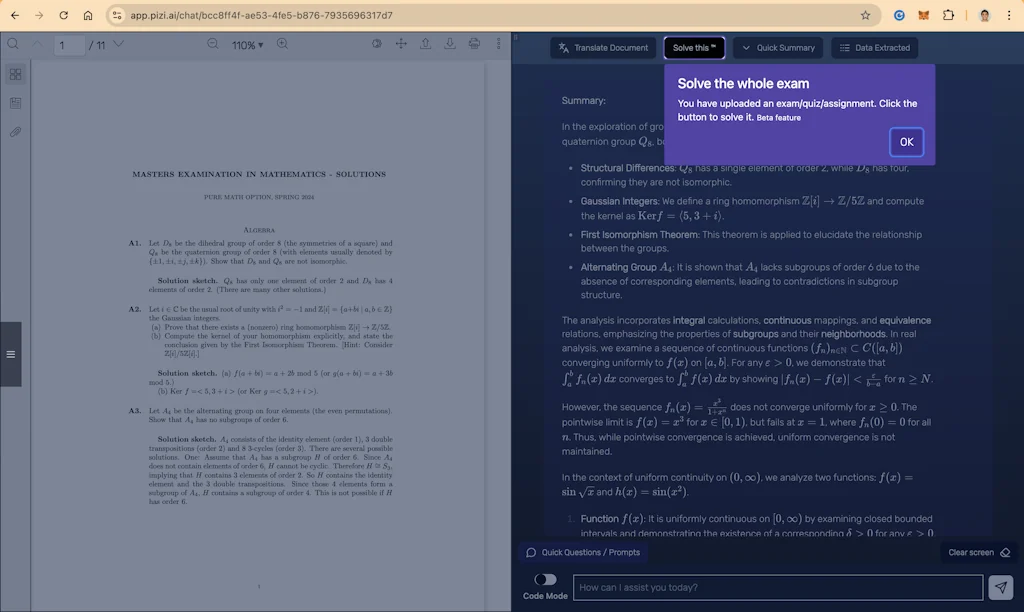Send the chat message

(1001, 587)
